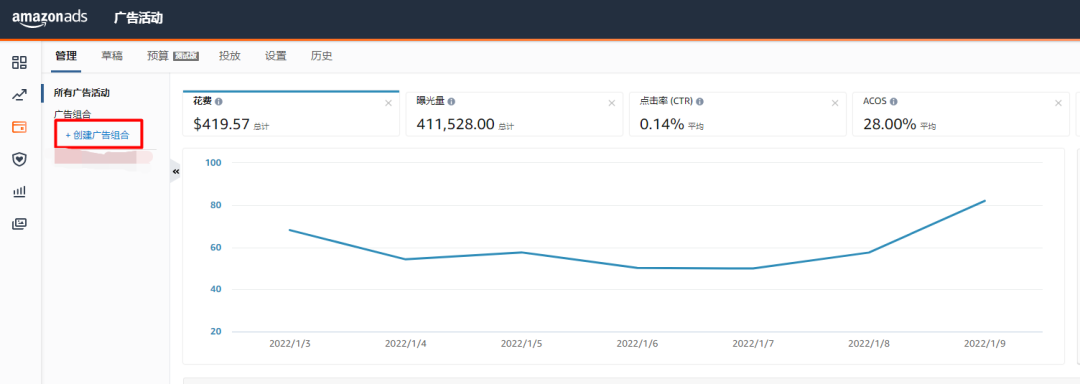Click the 2022/1/8 x-axis date label
The width and height of the screenshot is (1080, 384).
click(x=870, y=343)
